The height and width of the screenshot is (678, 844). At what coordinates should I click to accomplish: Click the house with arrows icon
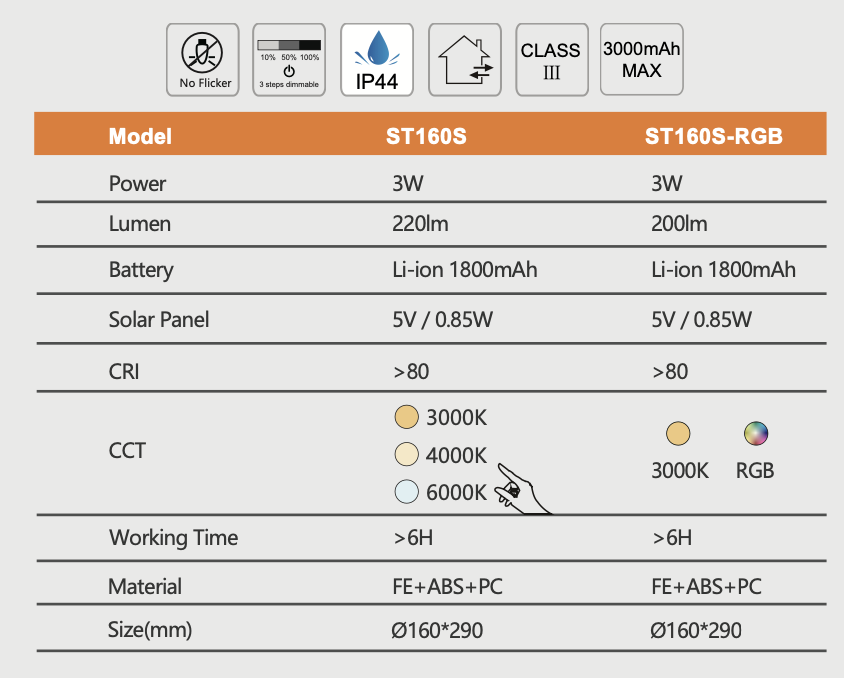[x=463, y=60]
